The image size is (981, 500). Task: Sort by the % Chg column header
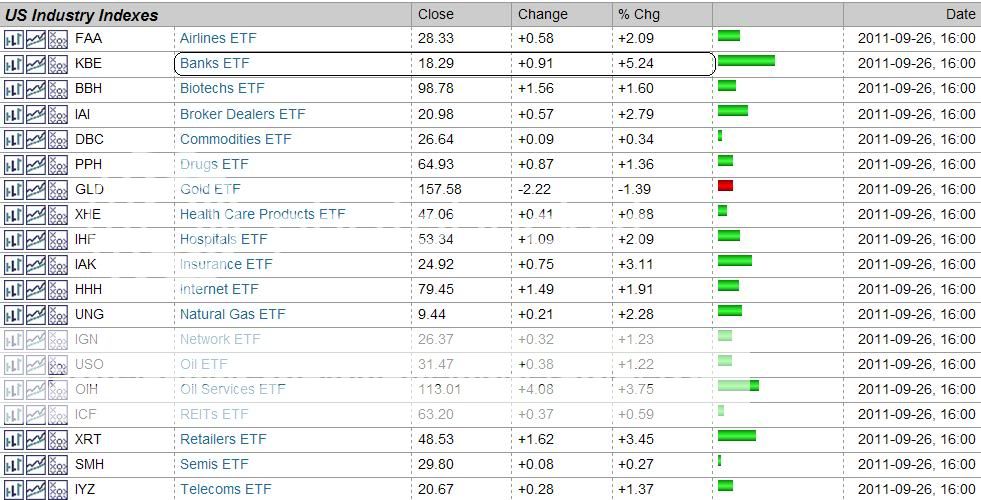(638, 14)
